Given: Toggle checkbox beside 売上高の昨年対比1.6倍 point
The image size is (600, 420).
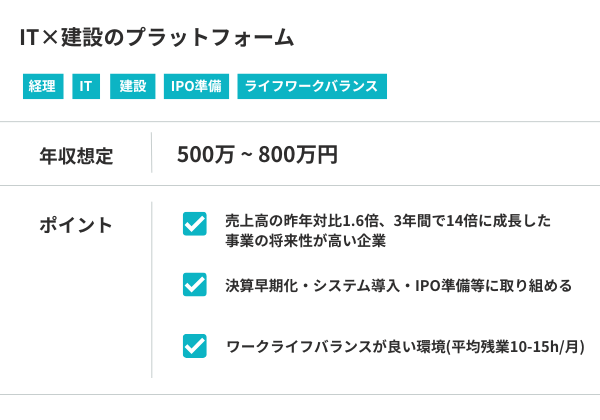Looking at the screenshot, I should tap(195, 223).
